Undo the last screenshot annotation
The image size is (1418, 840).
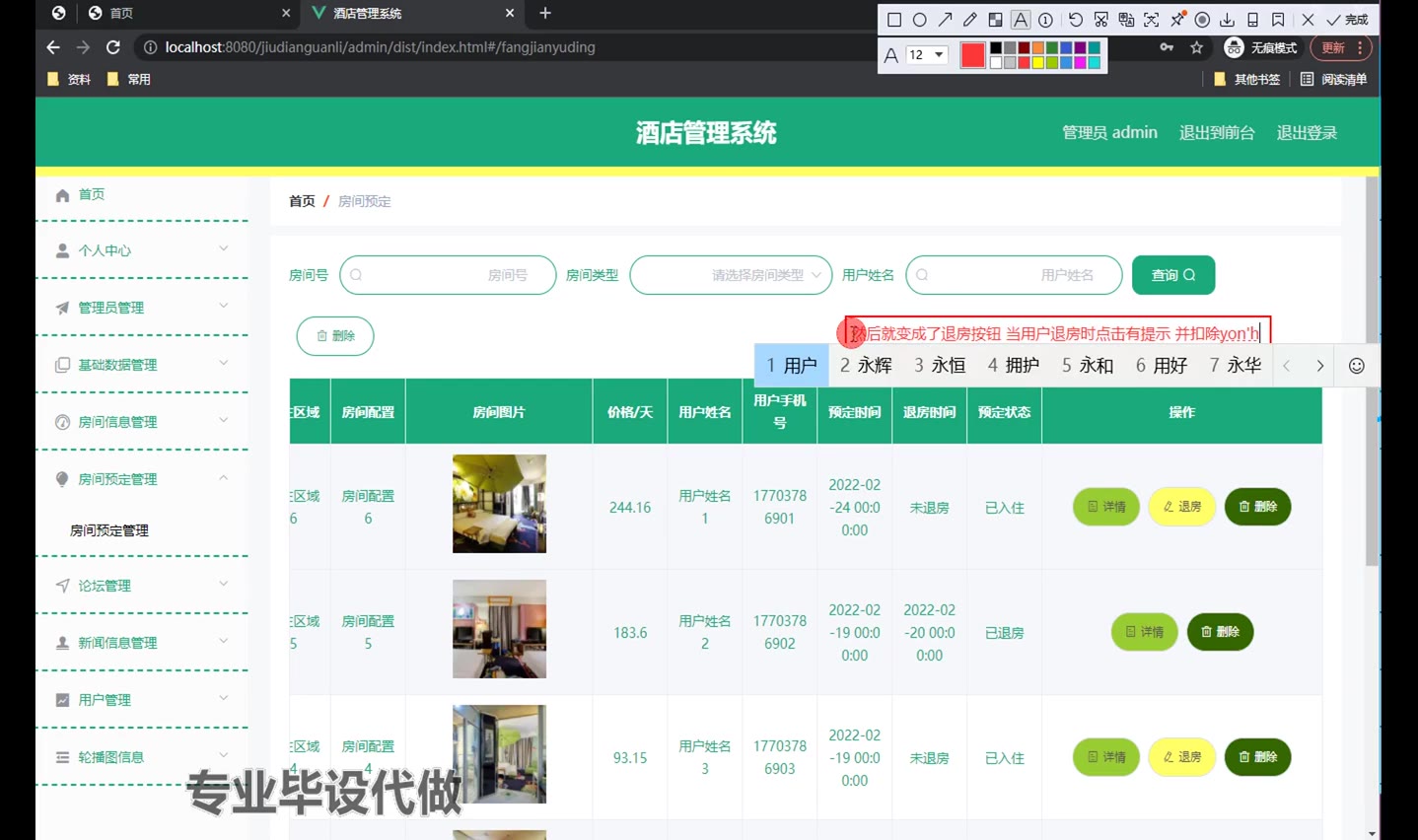1076,20
